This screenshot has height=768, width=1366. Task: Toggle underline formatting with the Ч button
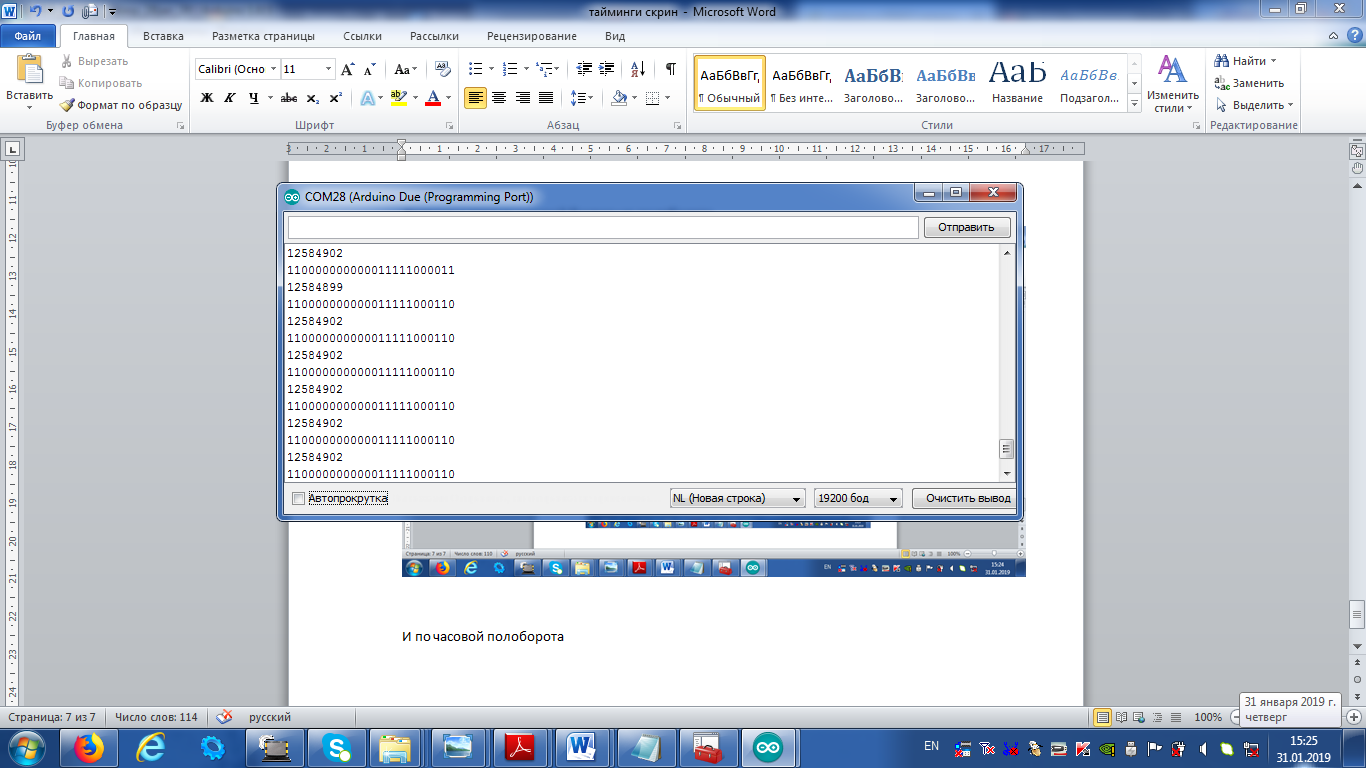(253, 98)
